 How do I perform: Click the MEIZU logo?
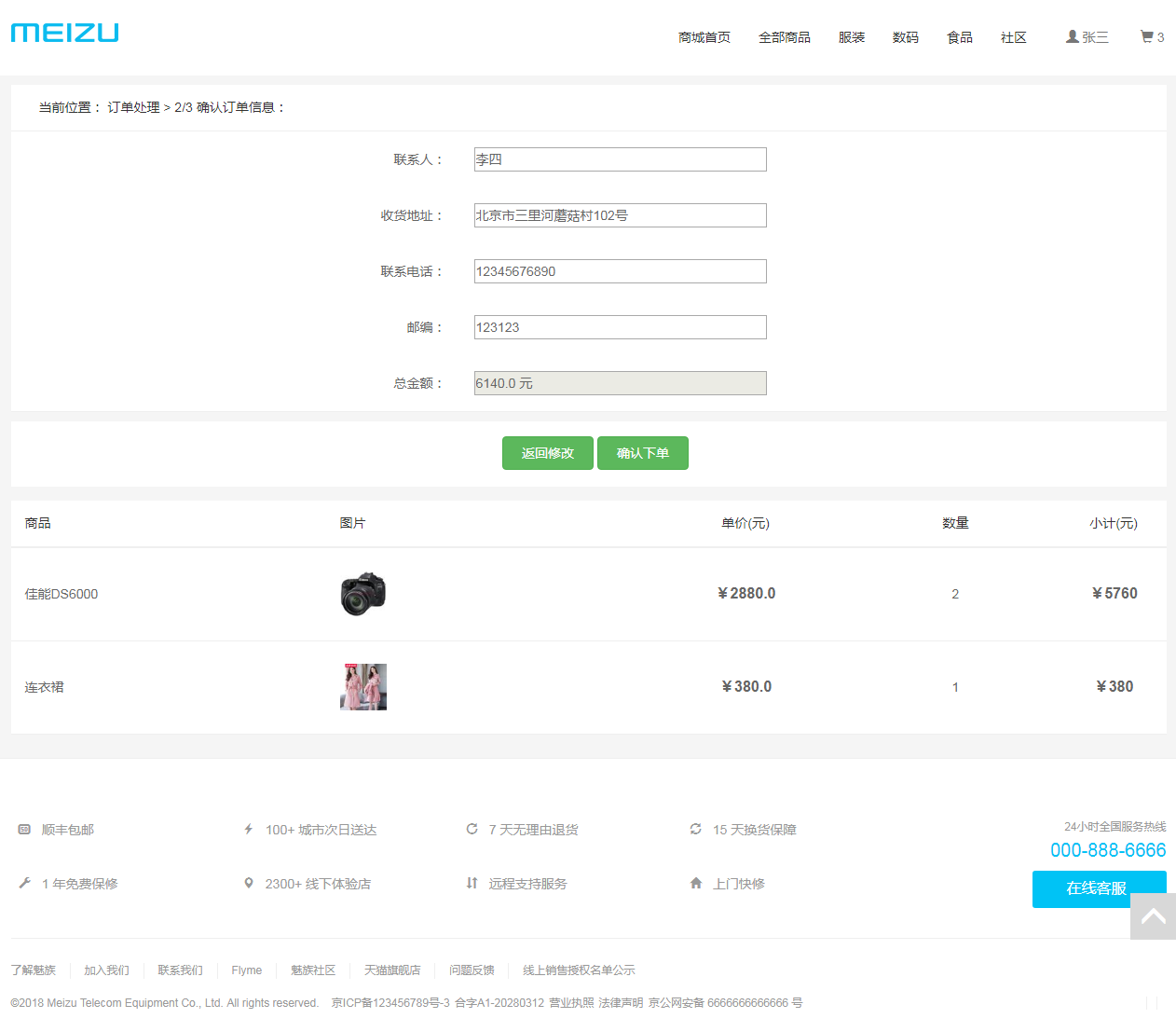65,34
